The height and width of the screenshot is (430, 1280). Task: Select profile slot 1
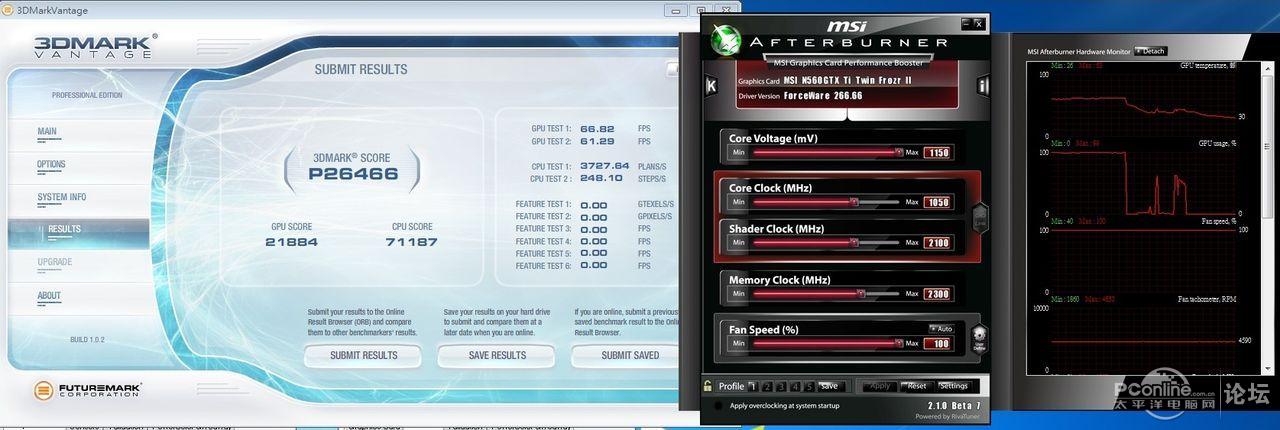754,386
